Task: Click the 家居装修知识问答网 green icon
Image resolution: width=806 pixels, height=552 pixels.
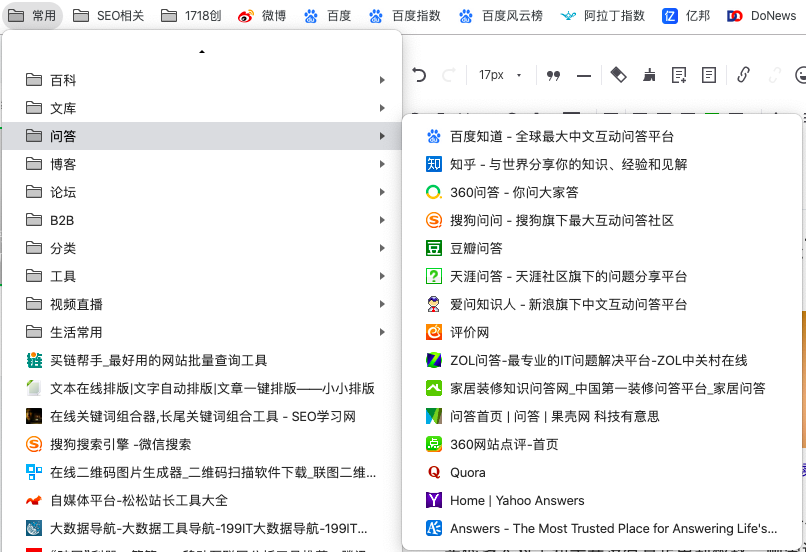Action: [x=434, y=388]
